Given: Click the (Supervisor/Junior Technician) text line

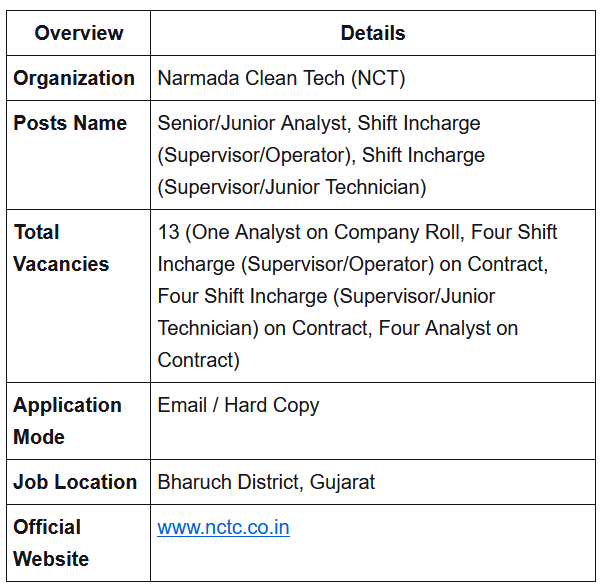Looking at the screenshot, I should coord(292,187).
